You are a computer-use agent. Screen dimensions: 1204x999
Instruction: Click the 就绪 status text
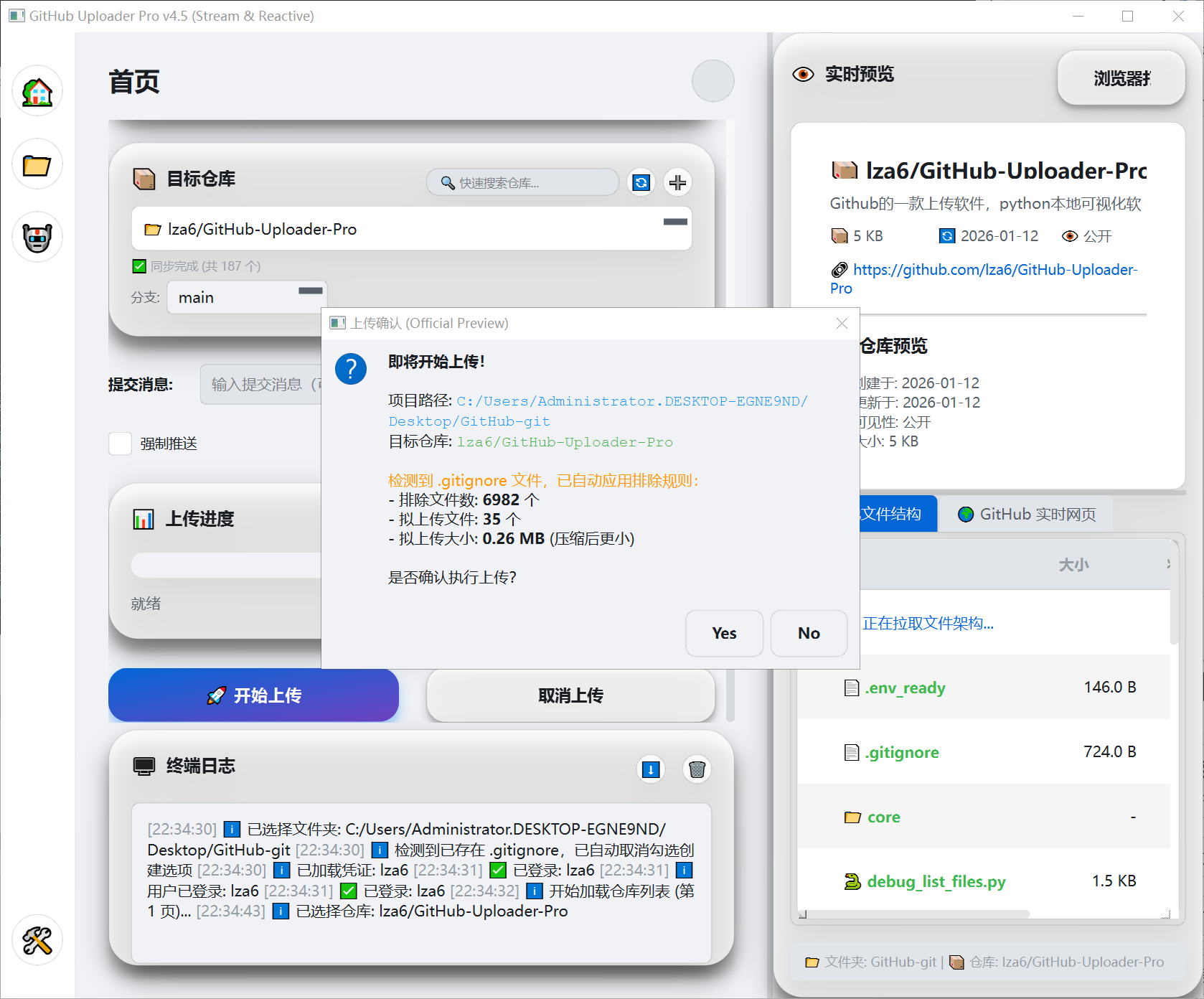(146, 604)
